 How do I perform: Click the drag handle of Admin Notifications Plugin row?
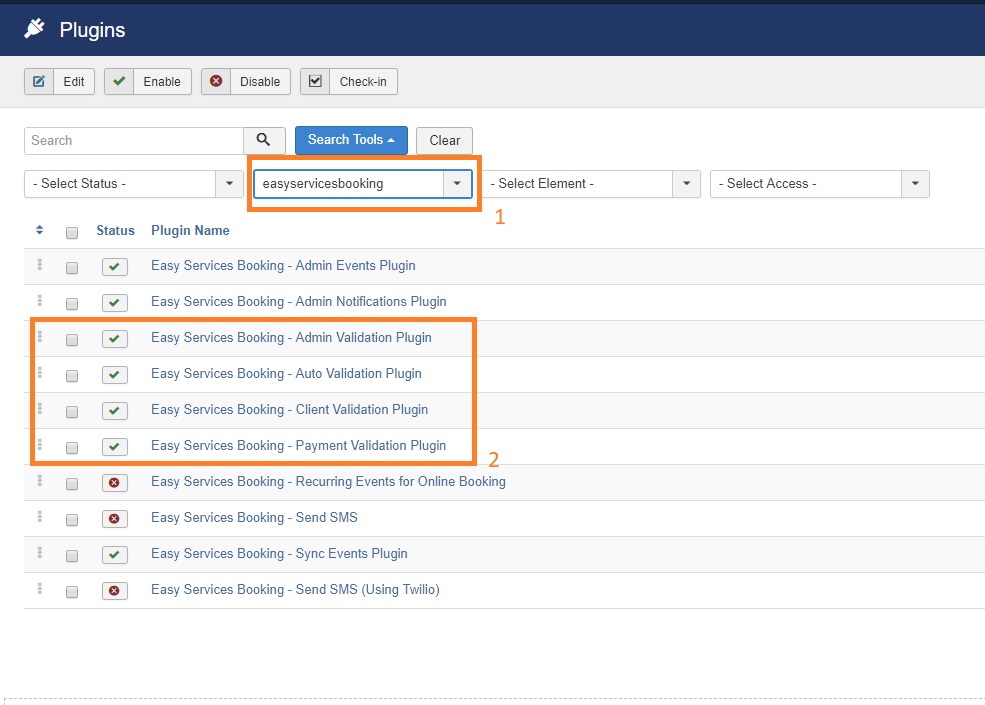40,300
